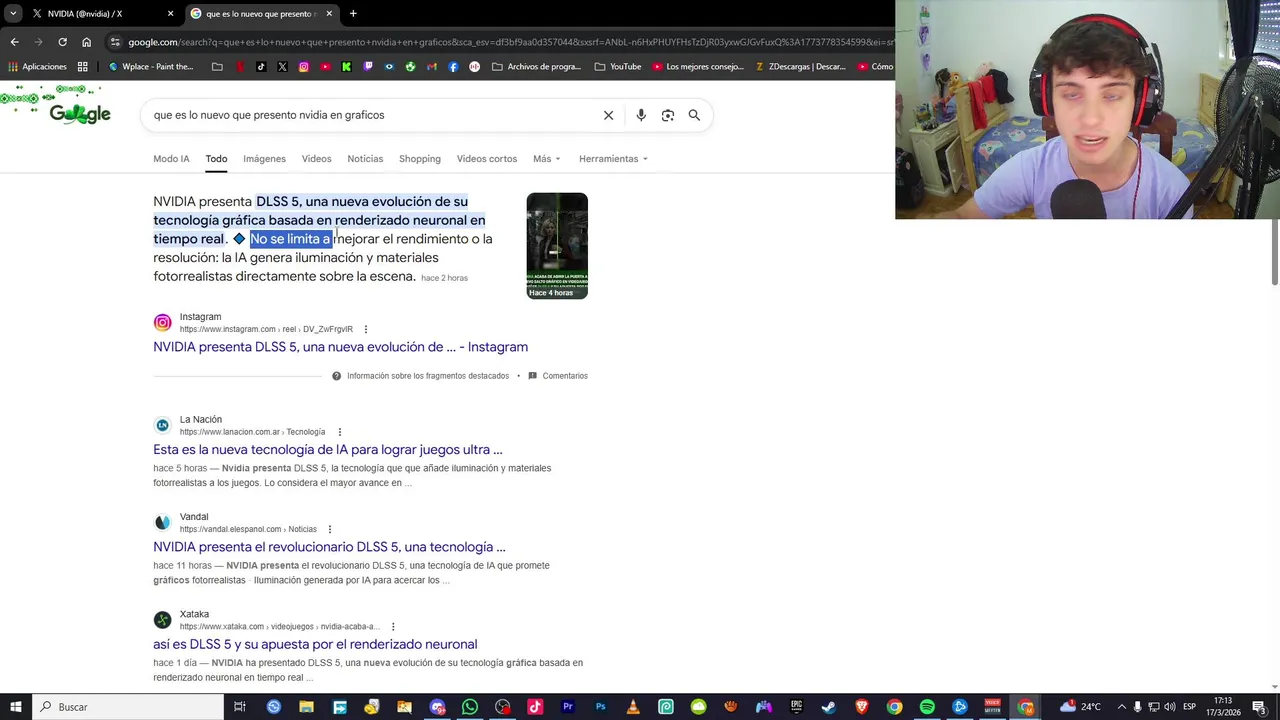1280x720 pixels.
Task: Close the NVIDIA X tab
Action: 170,14
